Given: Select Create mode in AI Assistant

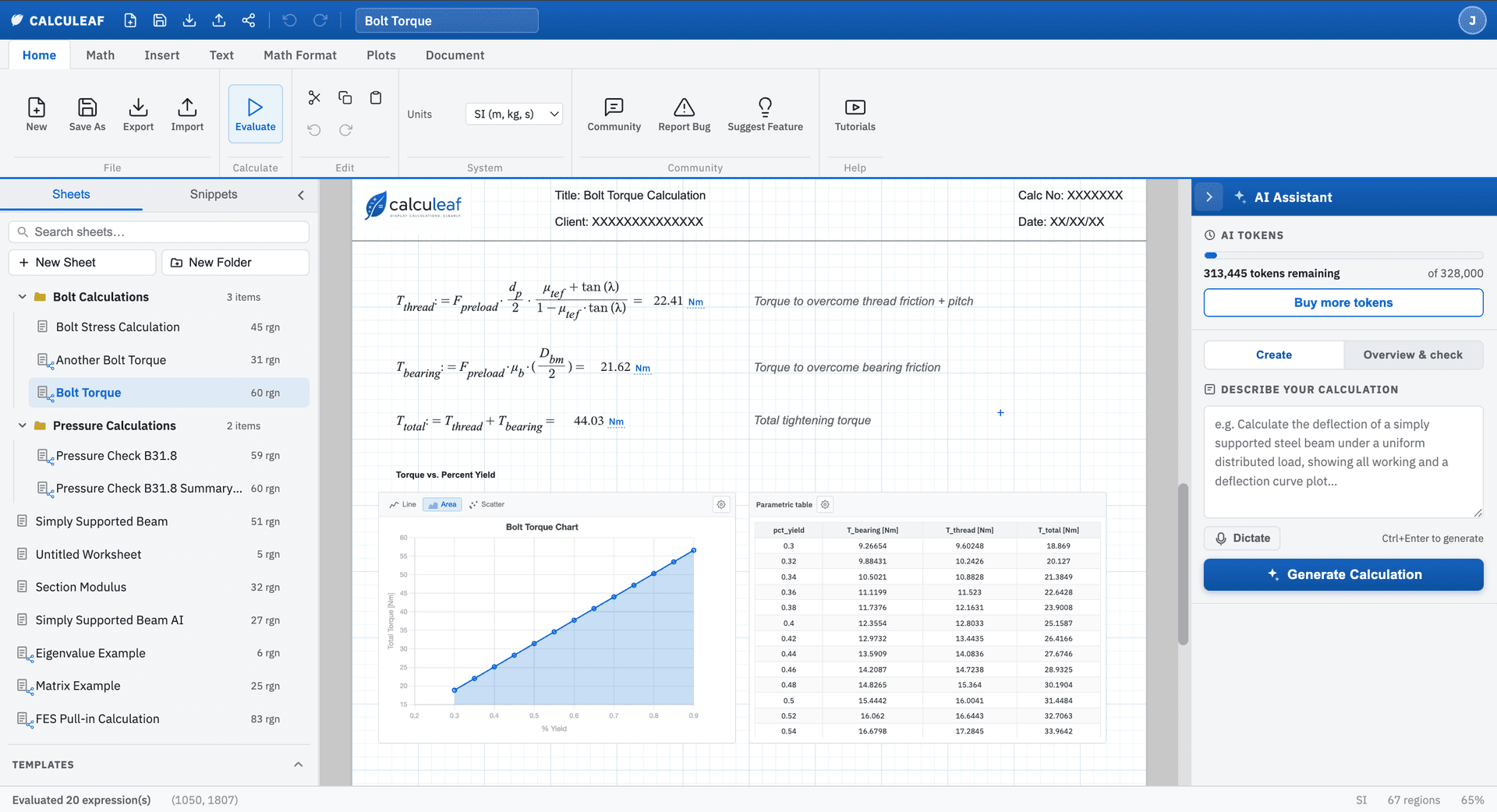Looking at the screenshot, I should tap(1274, 355).
